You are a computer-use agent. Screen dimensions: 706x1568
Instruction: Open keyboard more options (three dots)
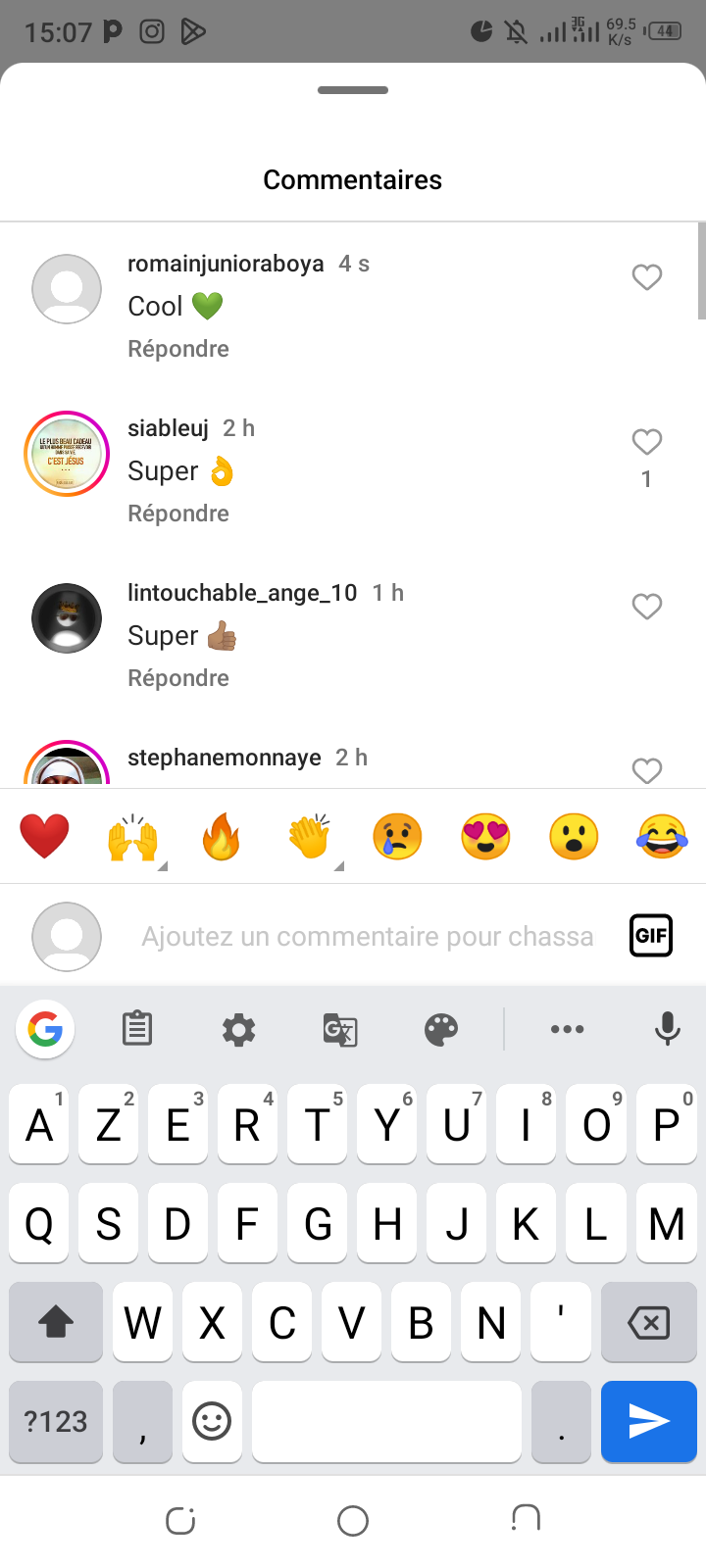pyautogui.click(x=568, y=1029)
